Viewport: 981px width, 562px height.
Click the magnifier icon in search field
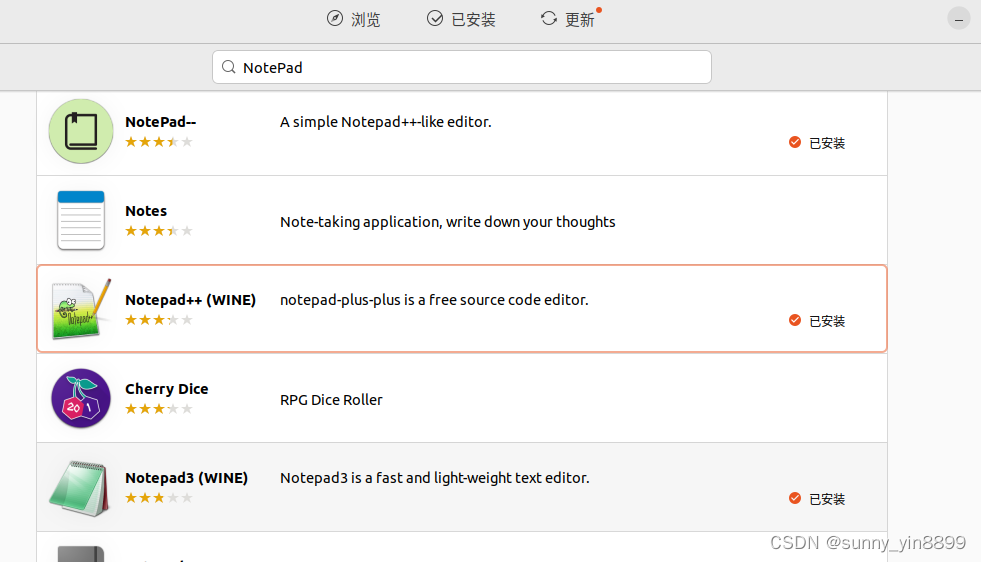coord(229,67)
